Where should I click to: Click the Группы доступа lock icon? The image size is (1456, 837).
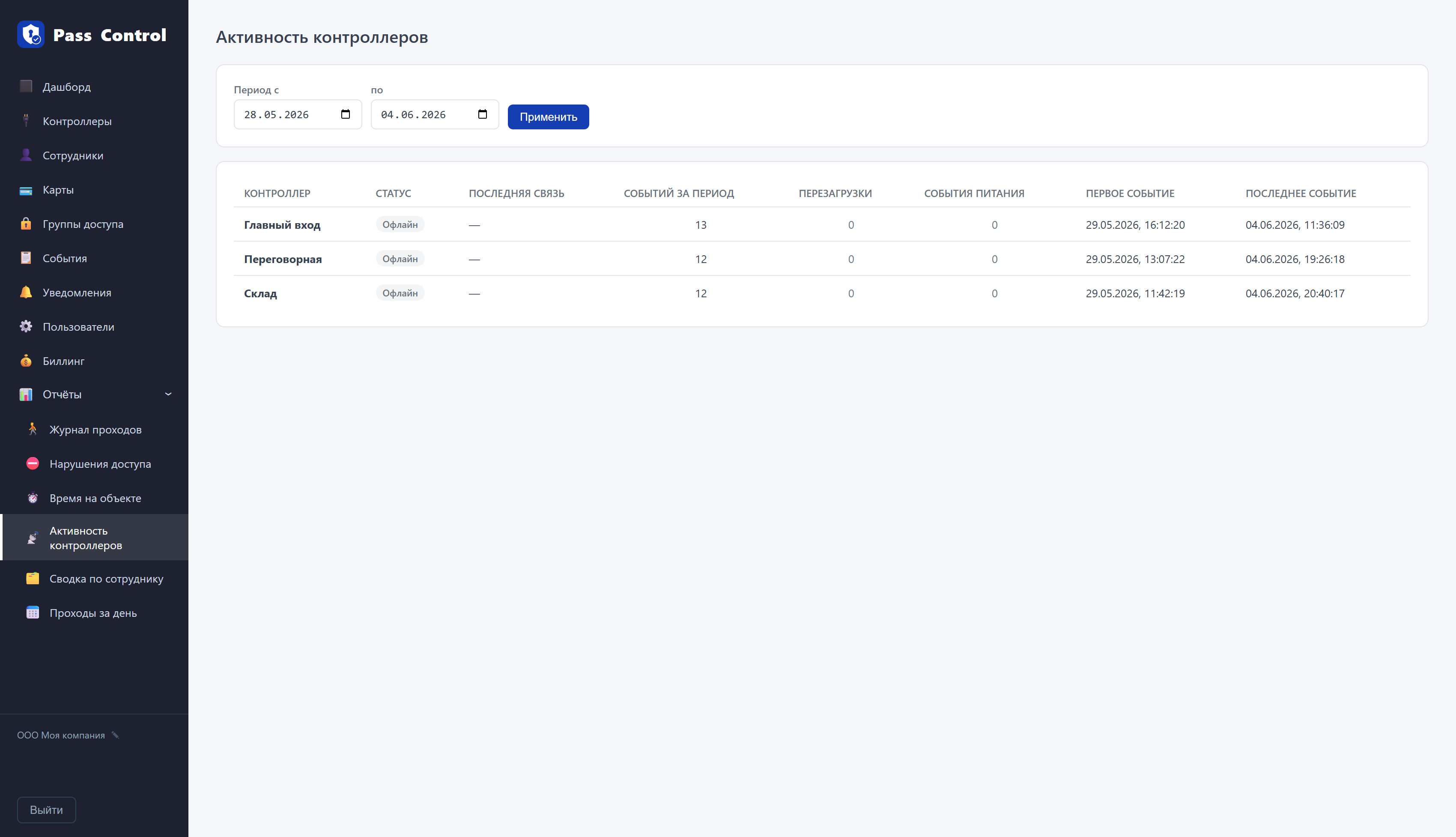[26, 224]
